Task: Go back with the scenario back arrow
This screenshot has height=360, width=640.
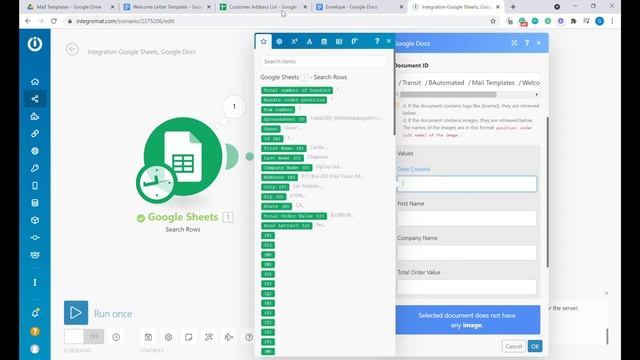Action: (72, 49)
